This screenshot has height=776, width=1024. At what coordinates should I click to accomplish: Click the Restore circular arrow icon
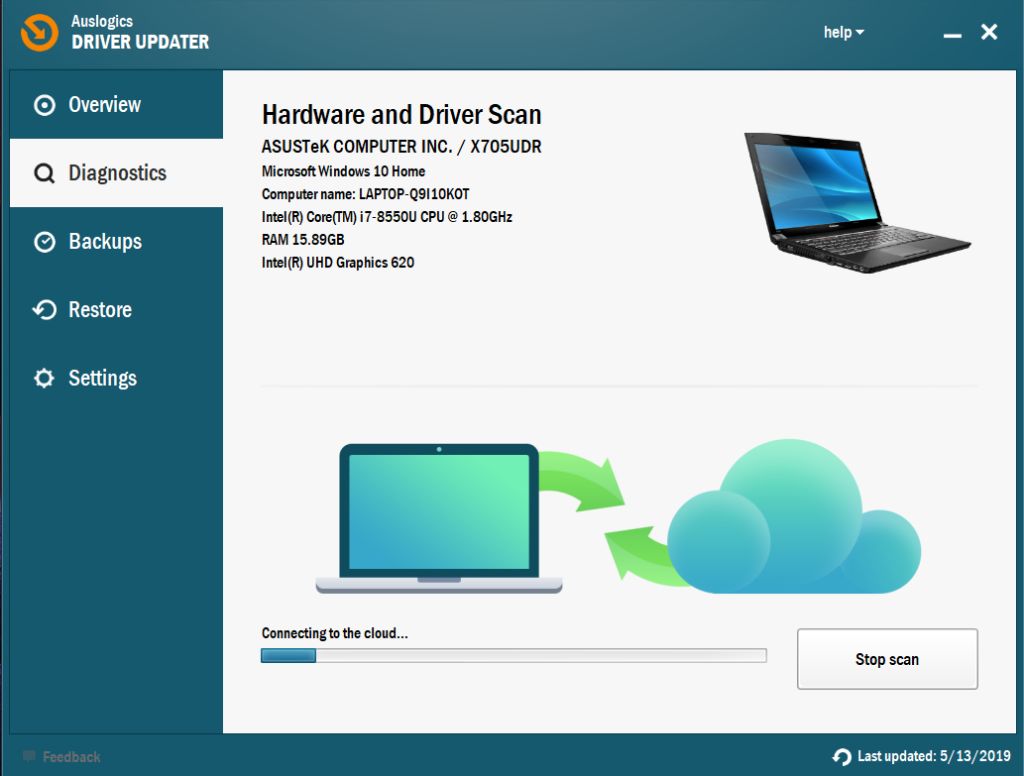(x=44, y=310)
